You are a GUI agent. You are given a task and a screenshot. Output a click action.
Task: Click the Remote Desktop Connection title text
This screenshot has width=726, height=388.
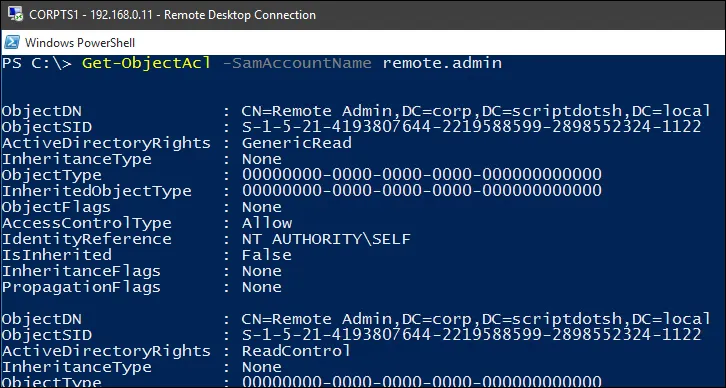(172, 15)
